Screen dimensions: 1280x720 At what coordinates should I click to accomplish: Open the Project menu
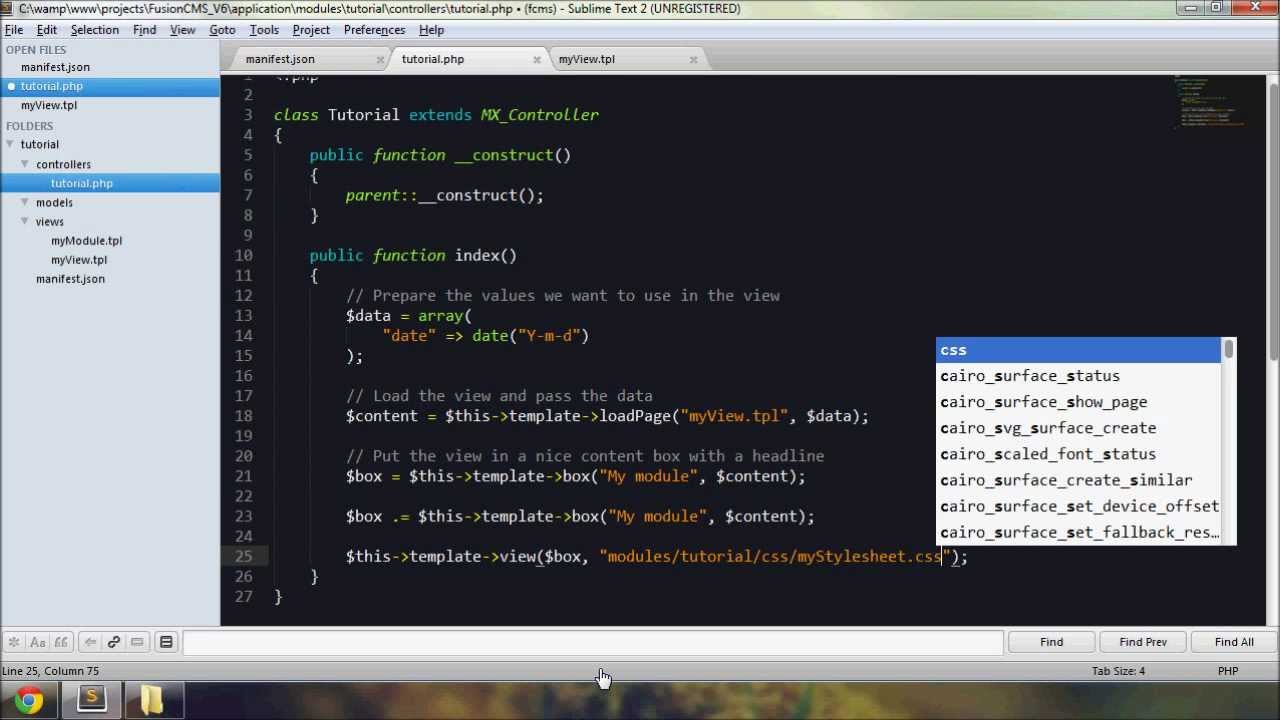(311, 30)
